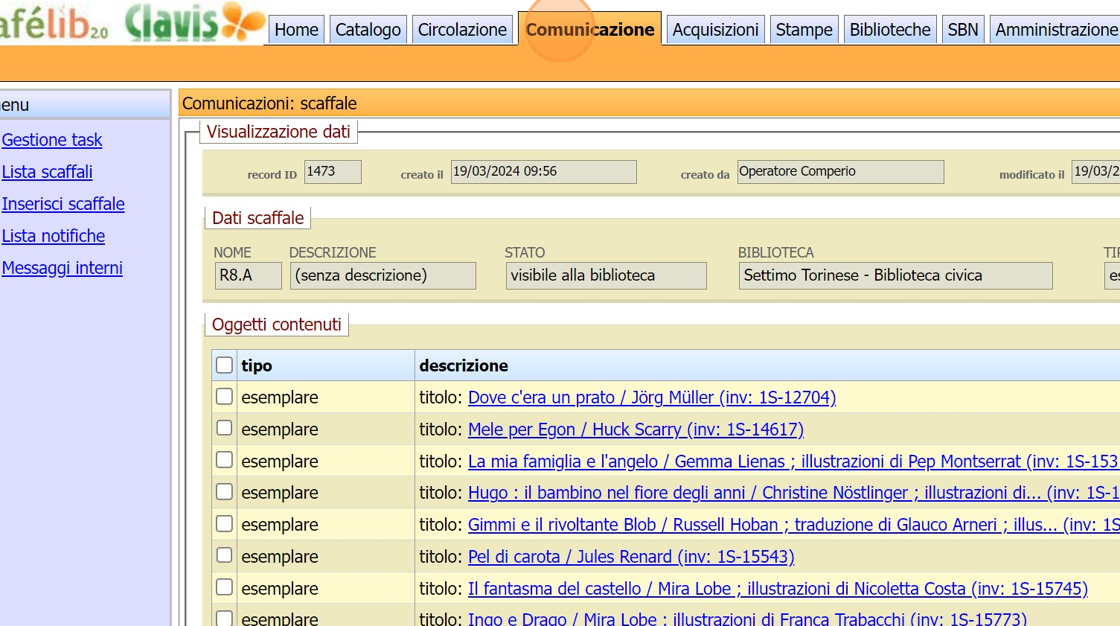1120x626 pixels.
Task: Open Lista scaffali in the menu
Action: click(47, 172)
